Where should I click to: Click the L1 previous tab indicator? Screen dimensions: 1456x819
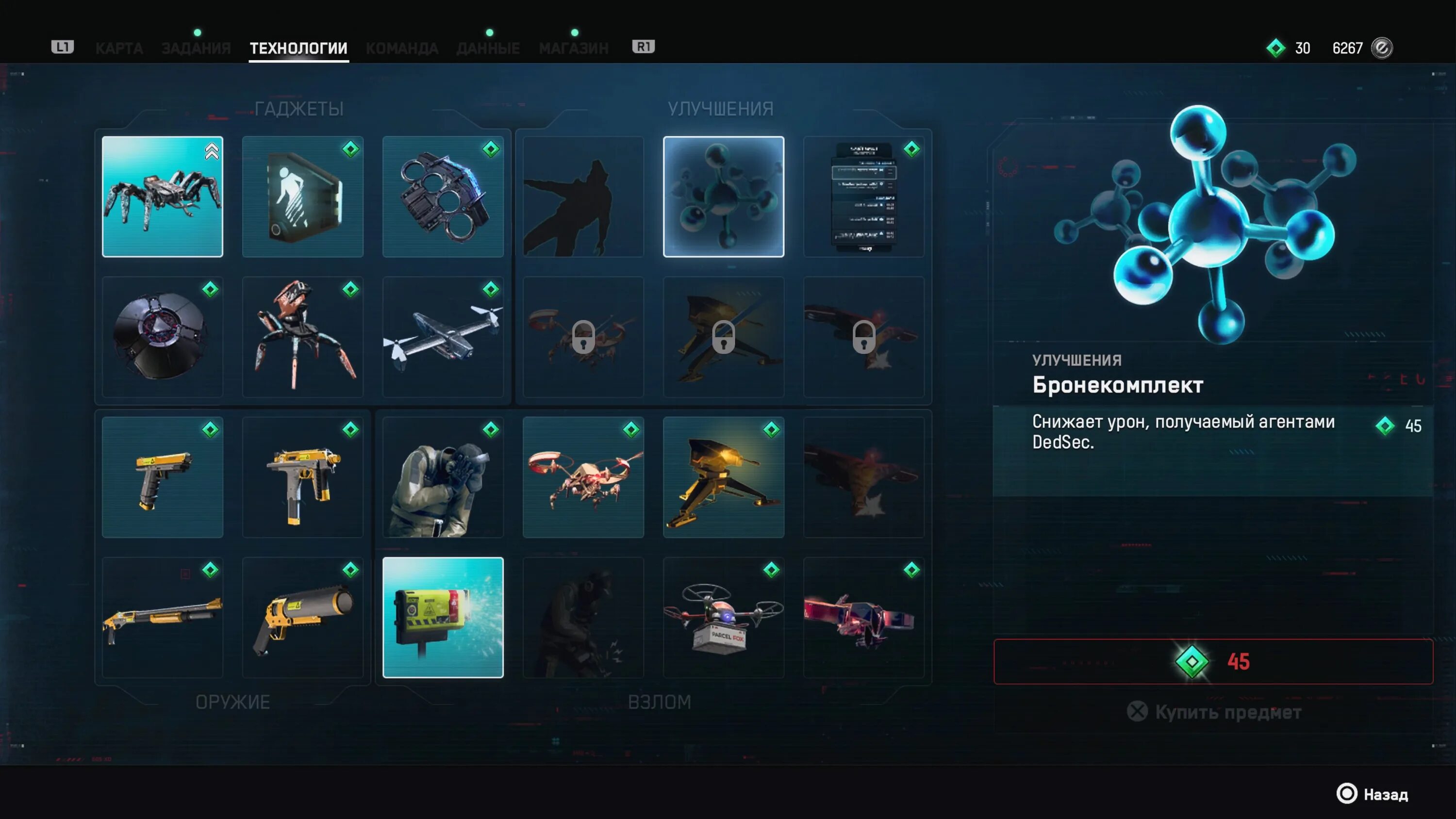62,47
